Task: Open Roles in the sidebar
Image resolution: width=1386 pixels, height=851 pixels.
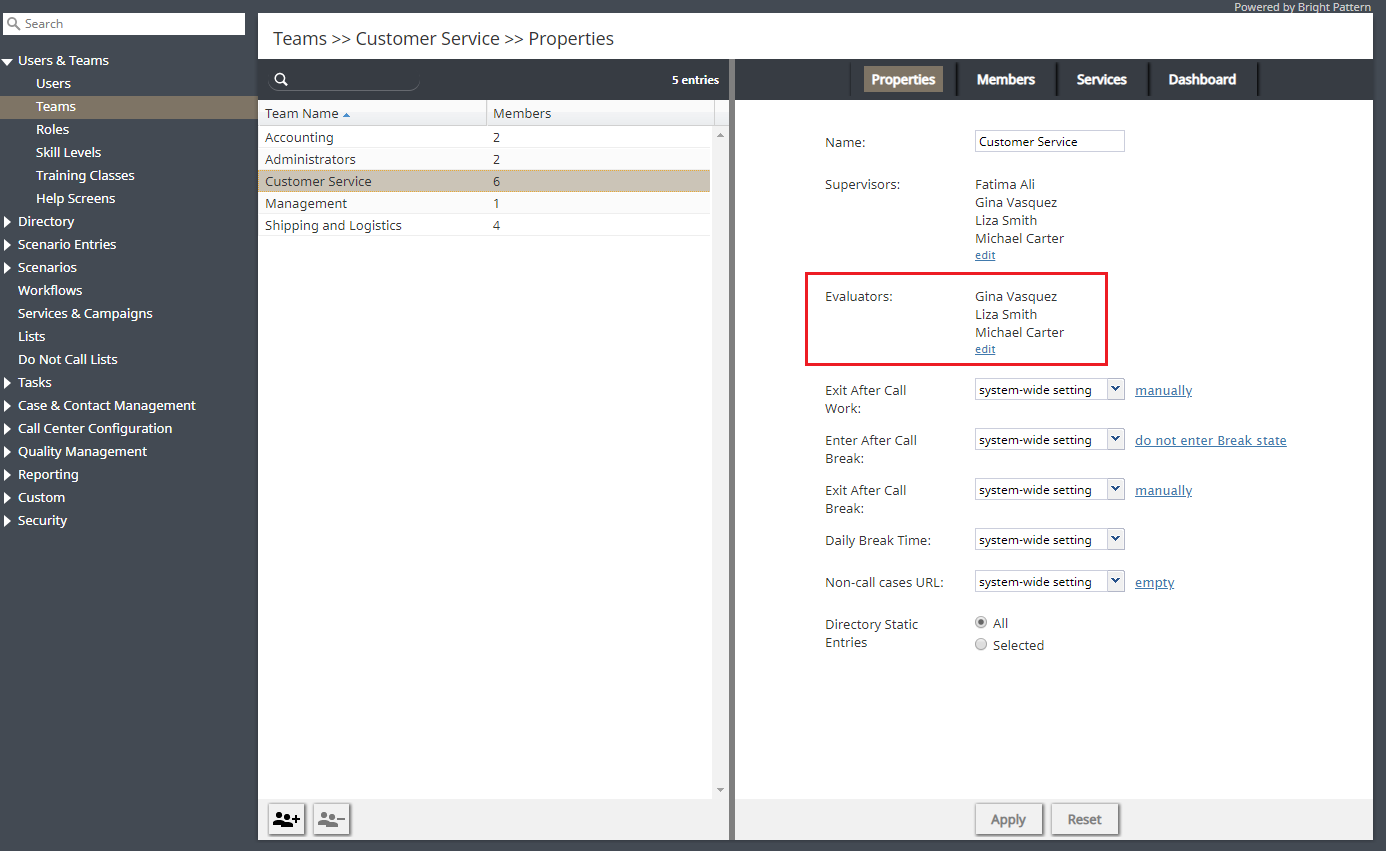Action: 52,130
